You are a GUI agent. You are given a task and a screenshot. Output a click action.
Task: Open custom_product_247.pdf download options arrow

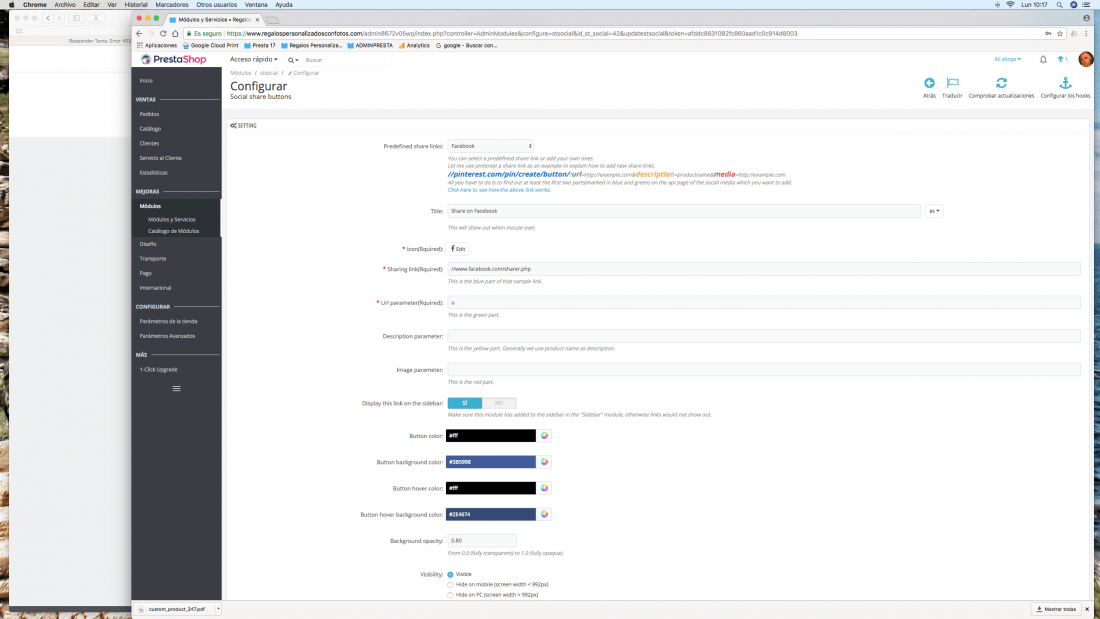(218, 609)
